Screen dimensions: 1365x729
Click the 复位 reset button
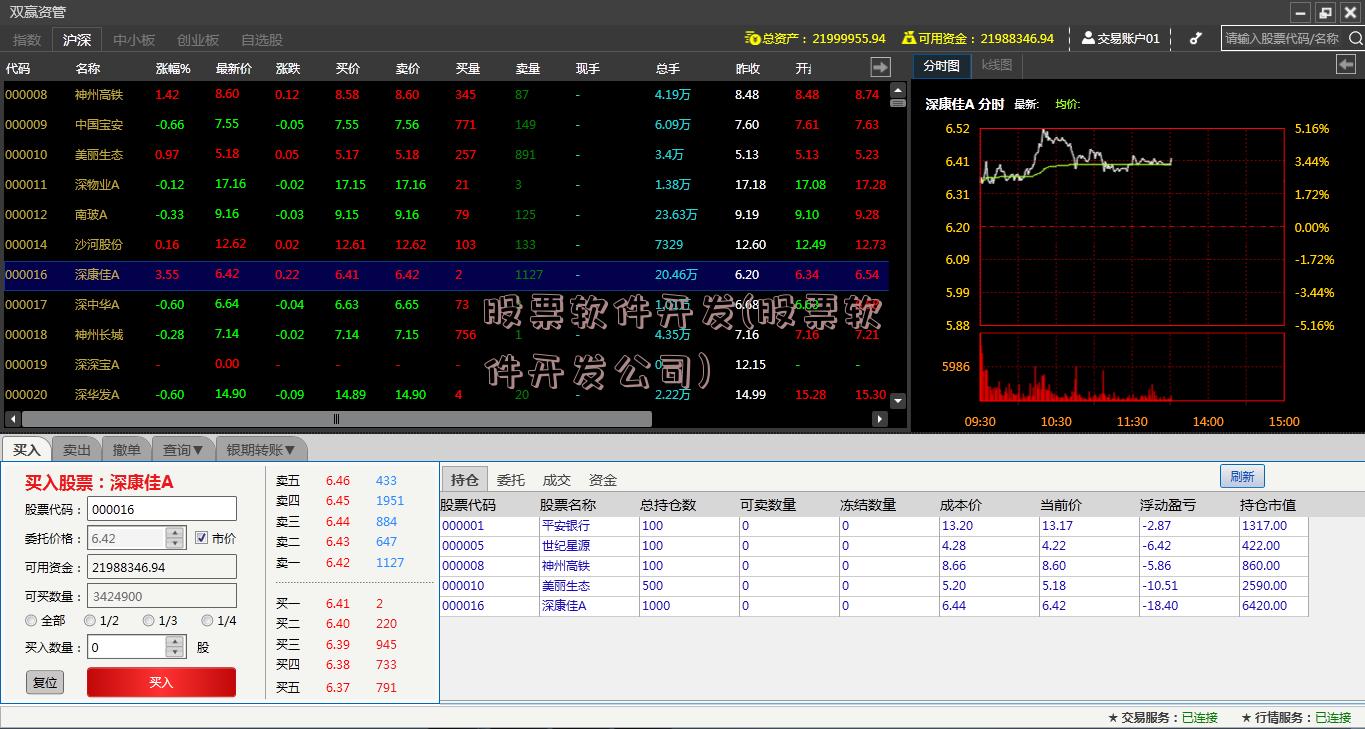tap(45, 682)
